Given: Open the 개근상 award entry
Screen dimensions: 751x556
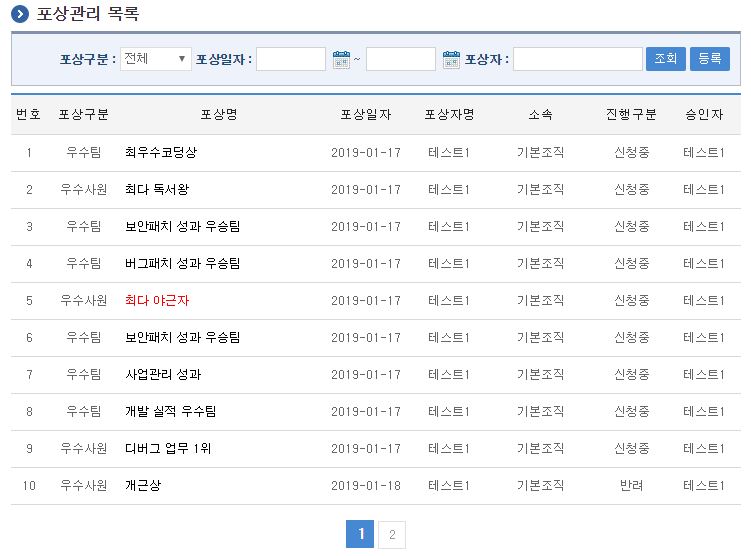Looking at the screenshot, I should point(143,486).
